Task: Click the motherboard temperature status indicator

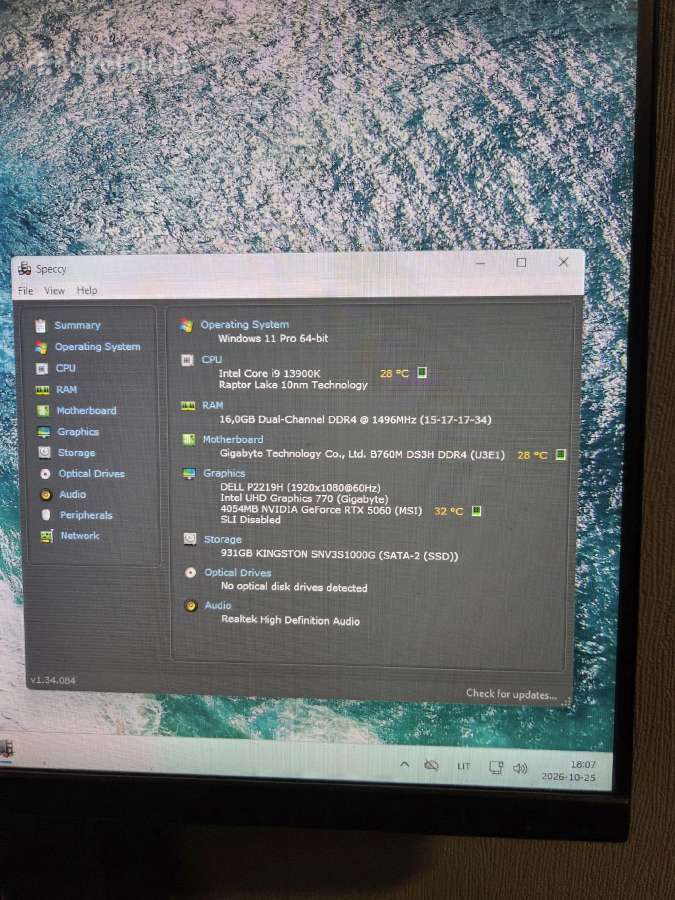Action: pos(561,455)
